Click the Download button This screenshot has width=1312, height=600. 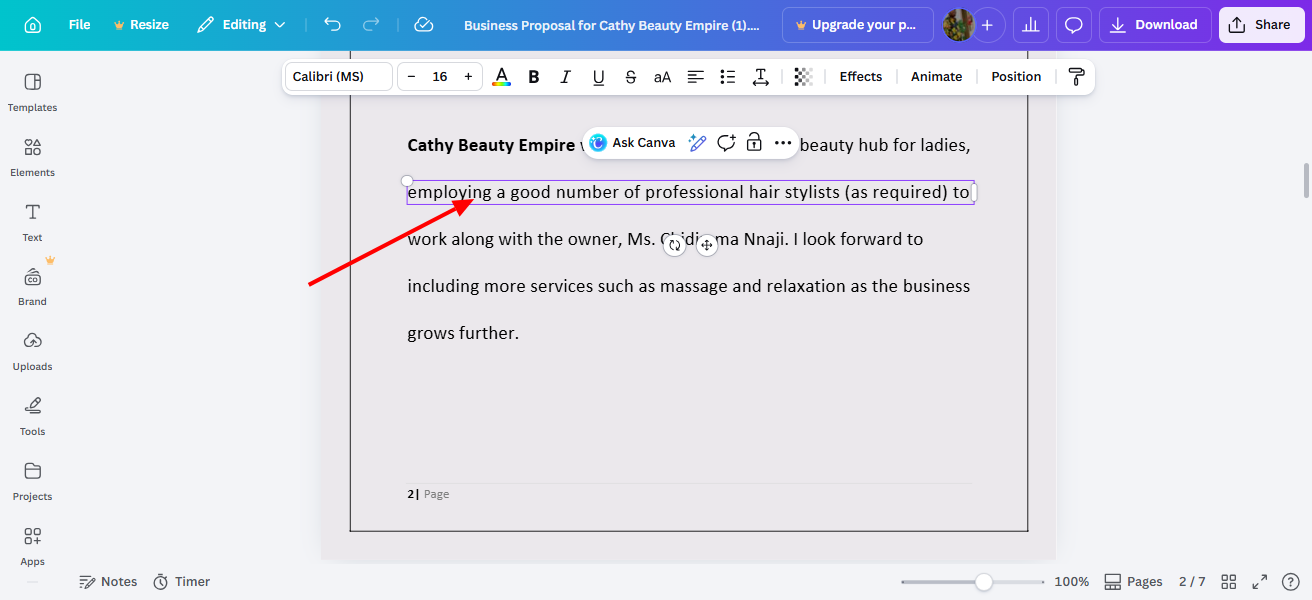coord(1154,24)
